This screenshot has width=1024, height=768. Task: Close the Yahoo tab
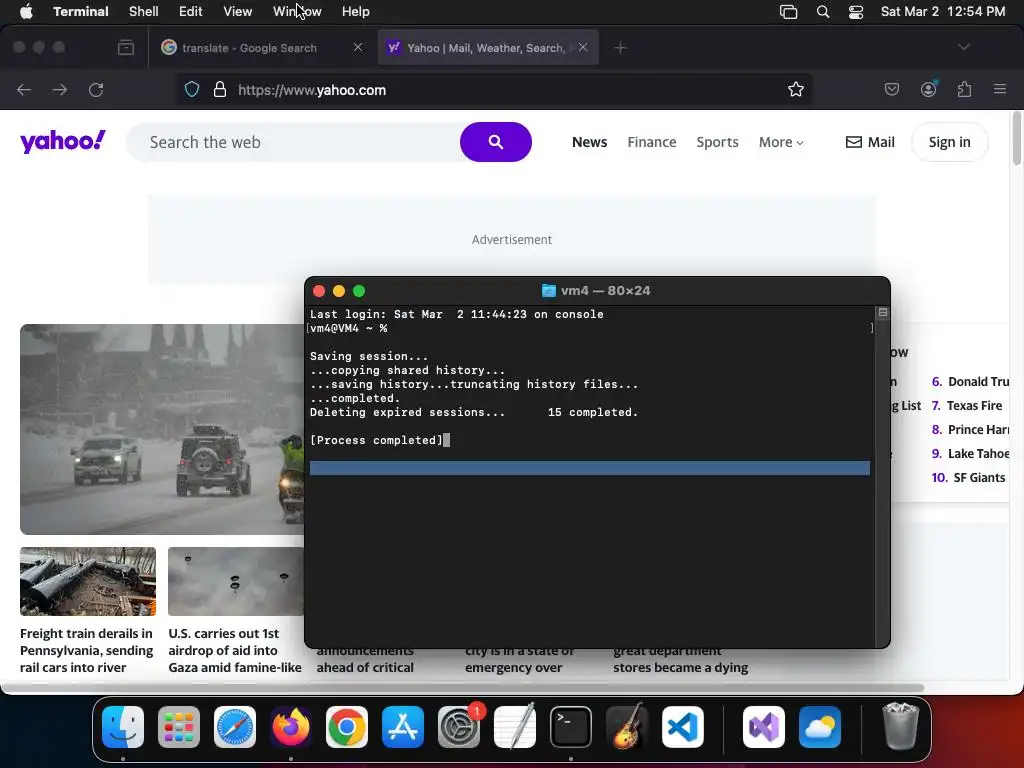point(583,47)
